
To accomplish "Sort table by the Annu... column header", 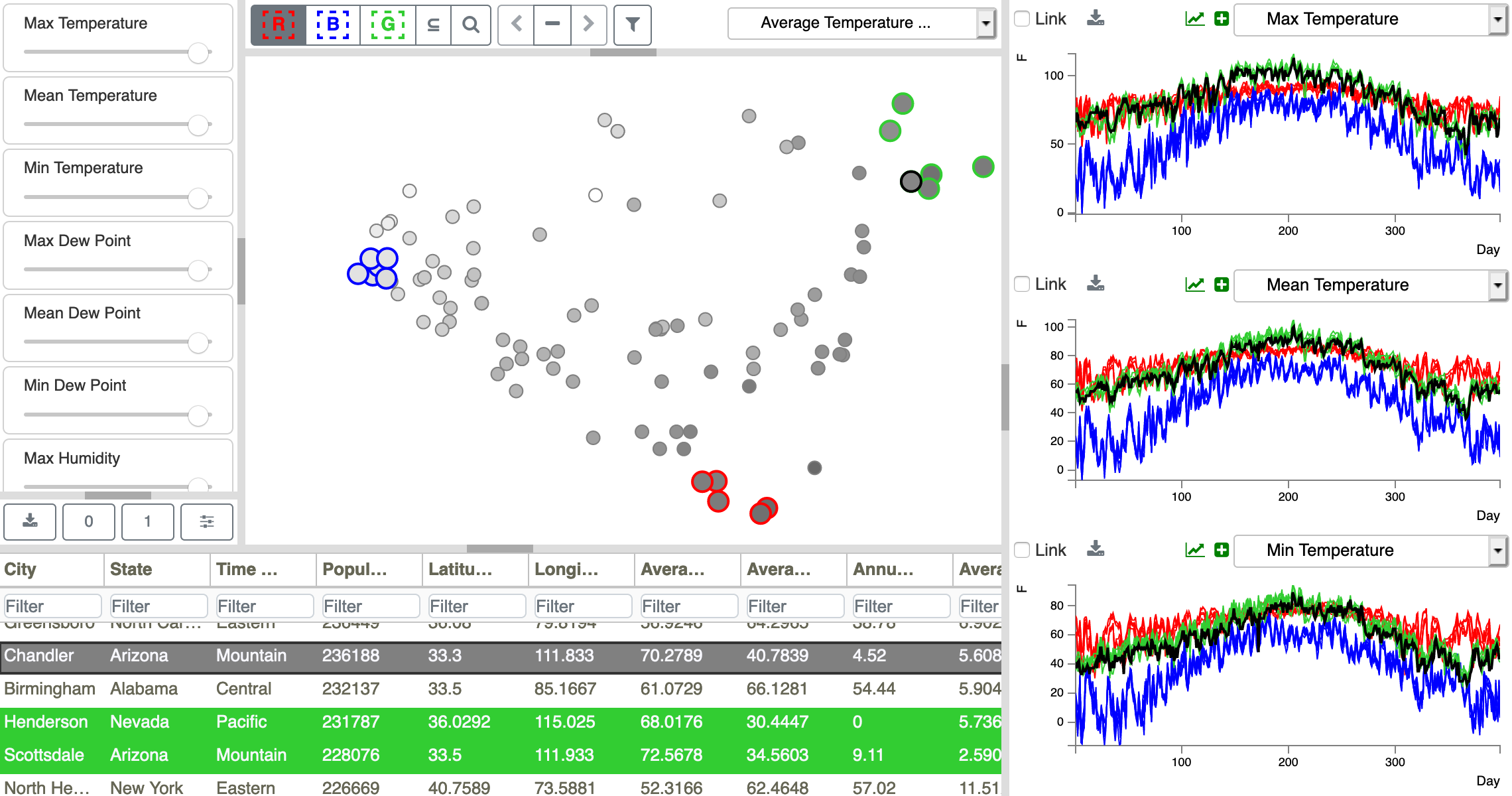I will [x=900, y=569].
